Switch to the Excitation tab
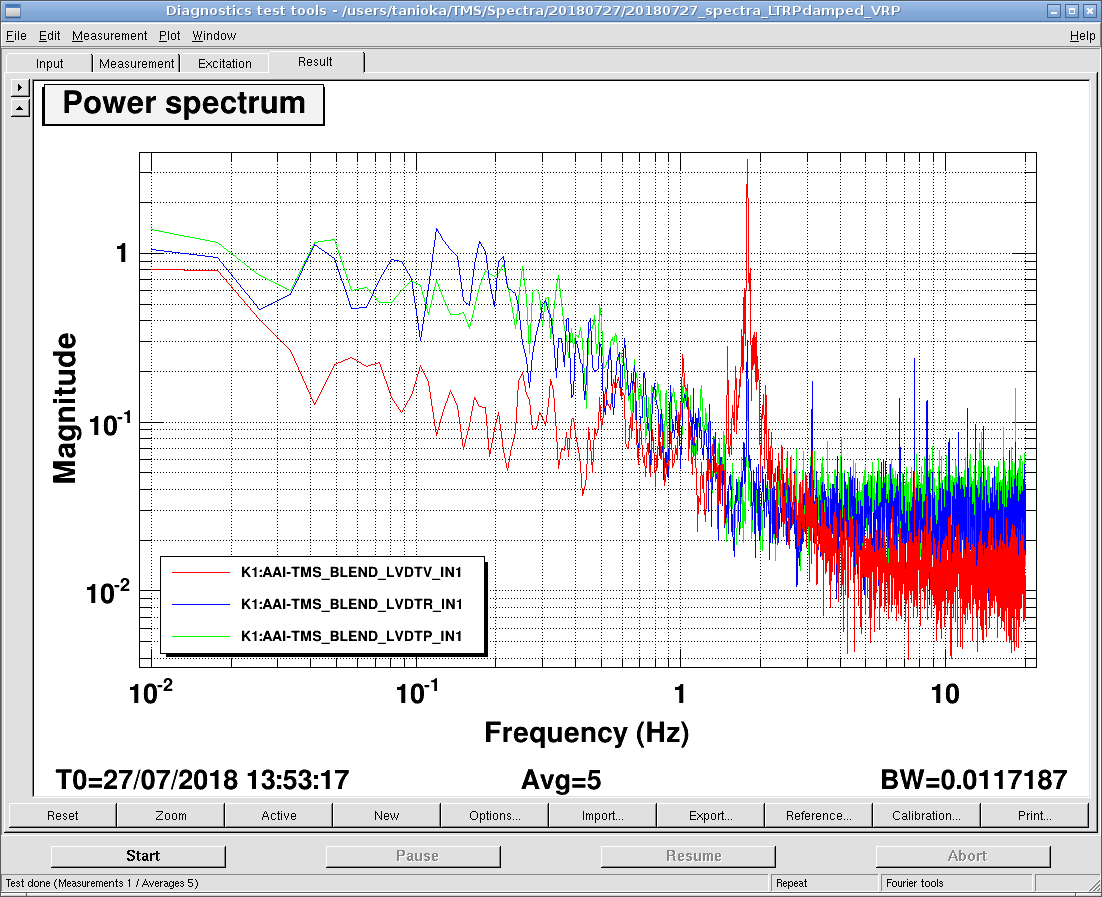Viewport: 1102px width, 897px height. [x=225, y=63]
